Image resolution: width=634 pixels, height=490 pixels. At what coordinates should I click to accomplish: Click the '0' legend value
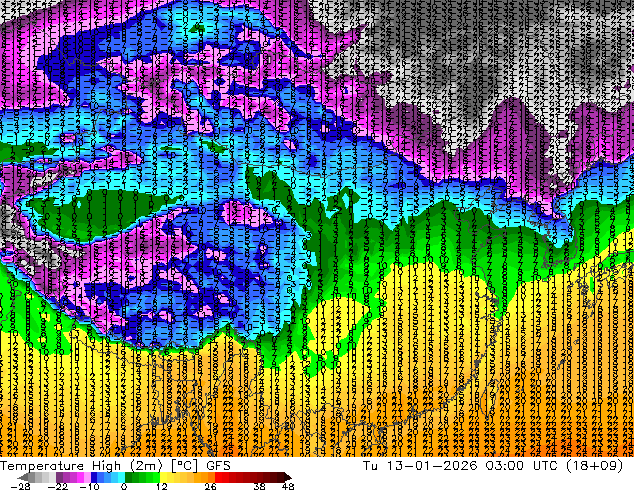(124, 486)
